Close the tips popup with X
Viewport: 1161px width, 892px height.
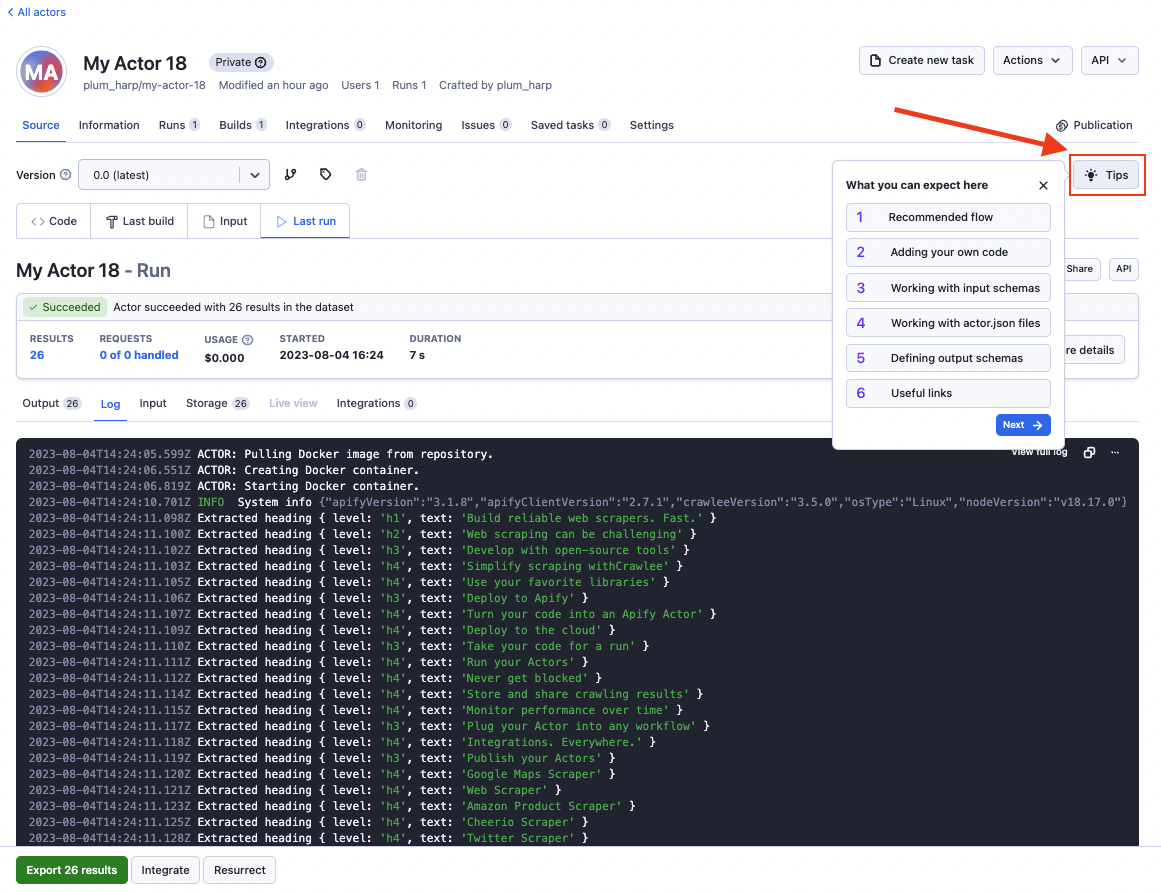point(1043,186)
